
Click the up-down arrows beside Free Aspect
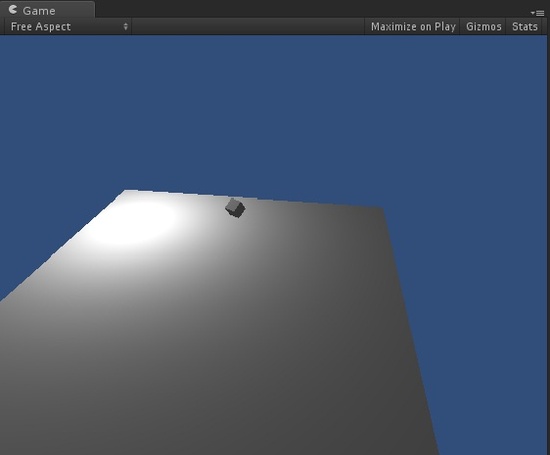point(126,27)
